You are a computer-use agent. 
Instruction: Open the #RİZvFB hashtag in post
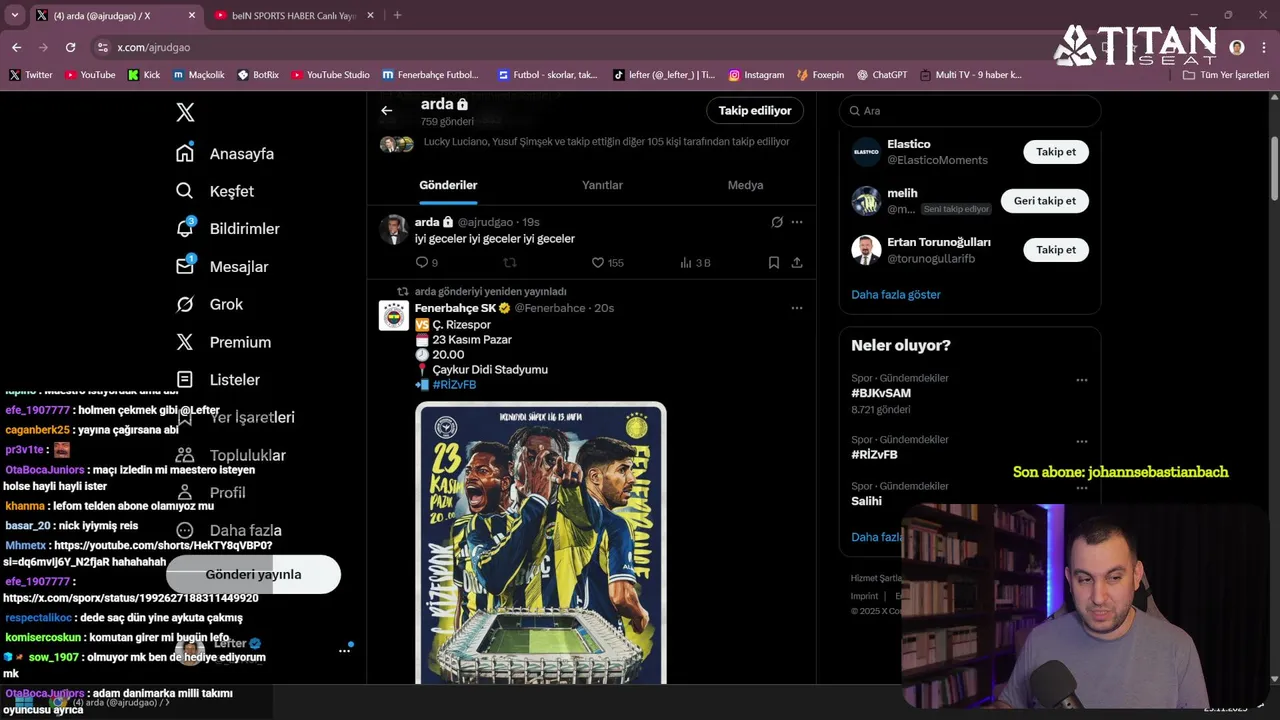tap(454, 384)
